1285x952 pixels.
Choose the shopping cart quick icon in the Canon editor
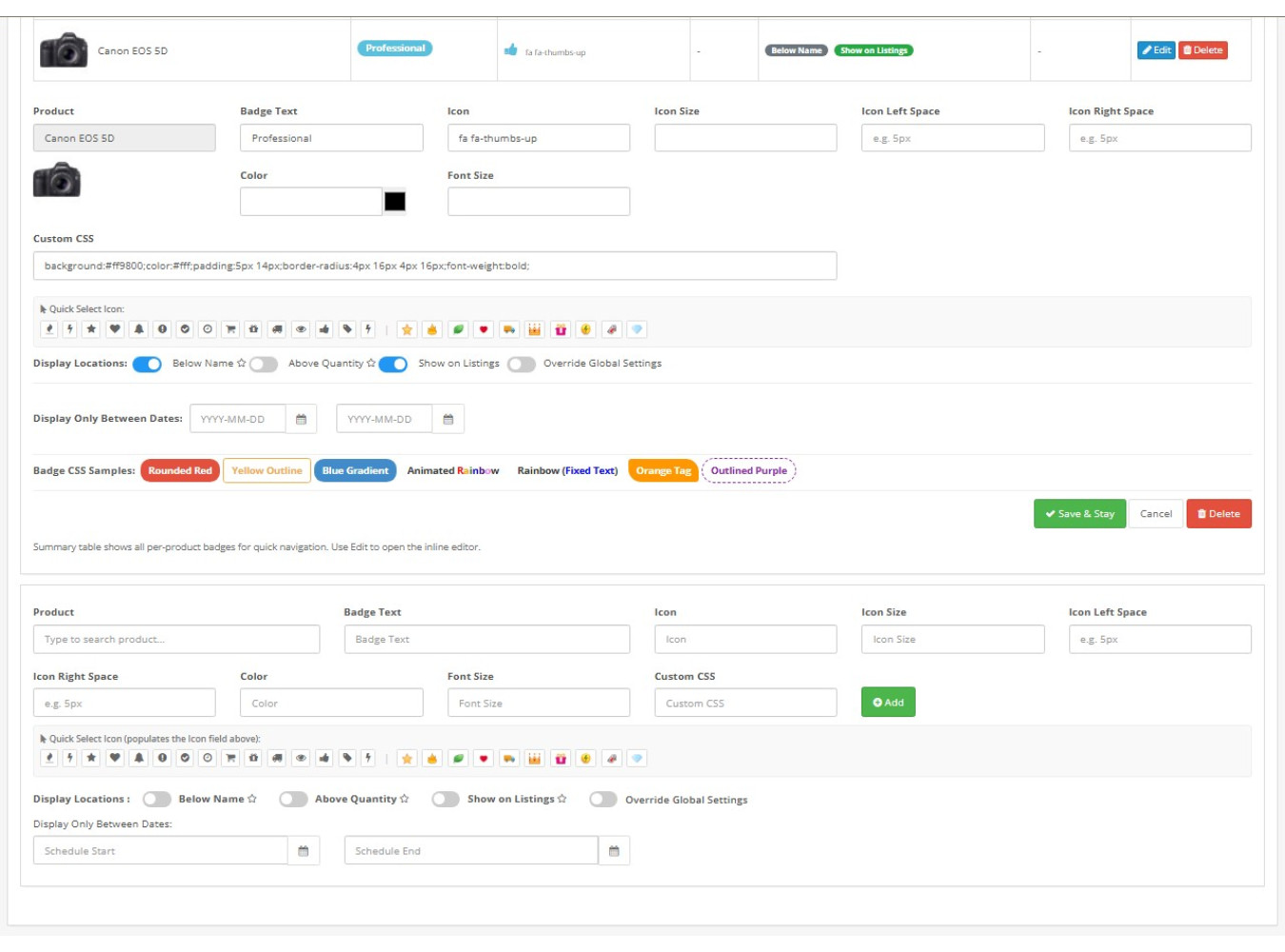(x=230, y=329)
